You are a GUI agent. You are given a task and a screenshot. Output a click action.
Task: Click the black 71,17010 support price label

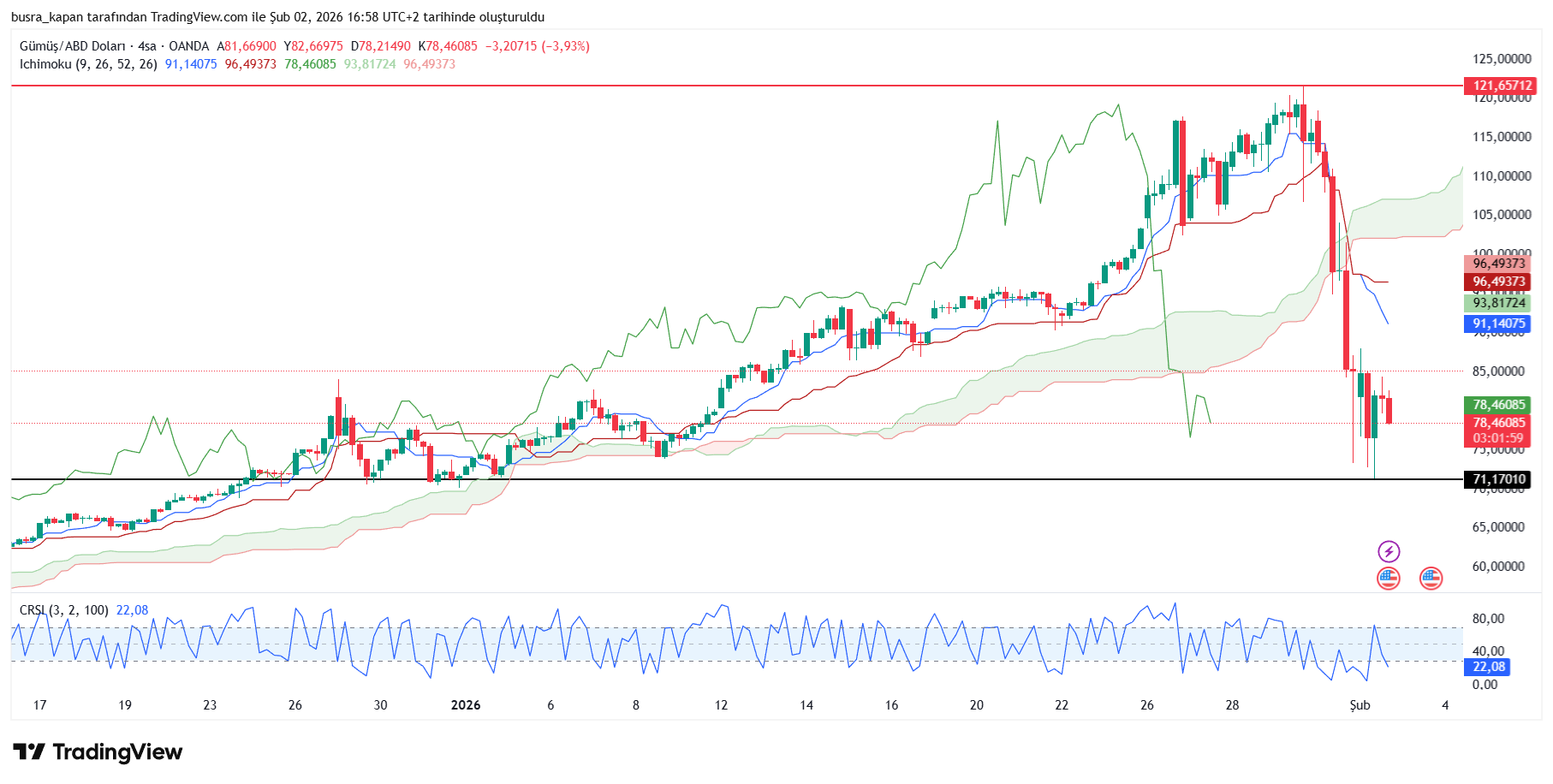click(1498, 479)
